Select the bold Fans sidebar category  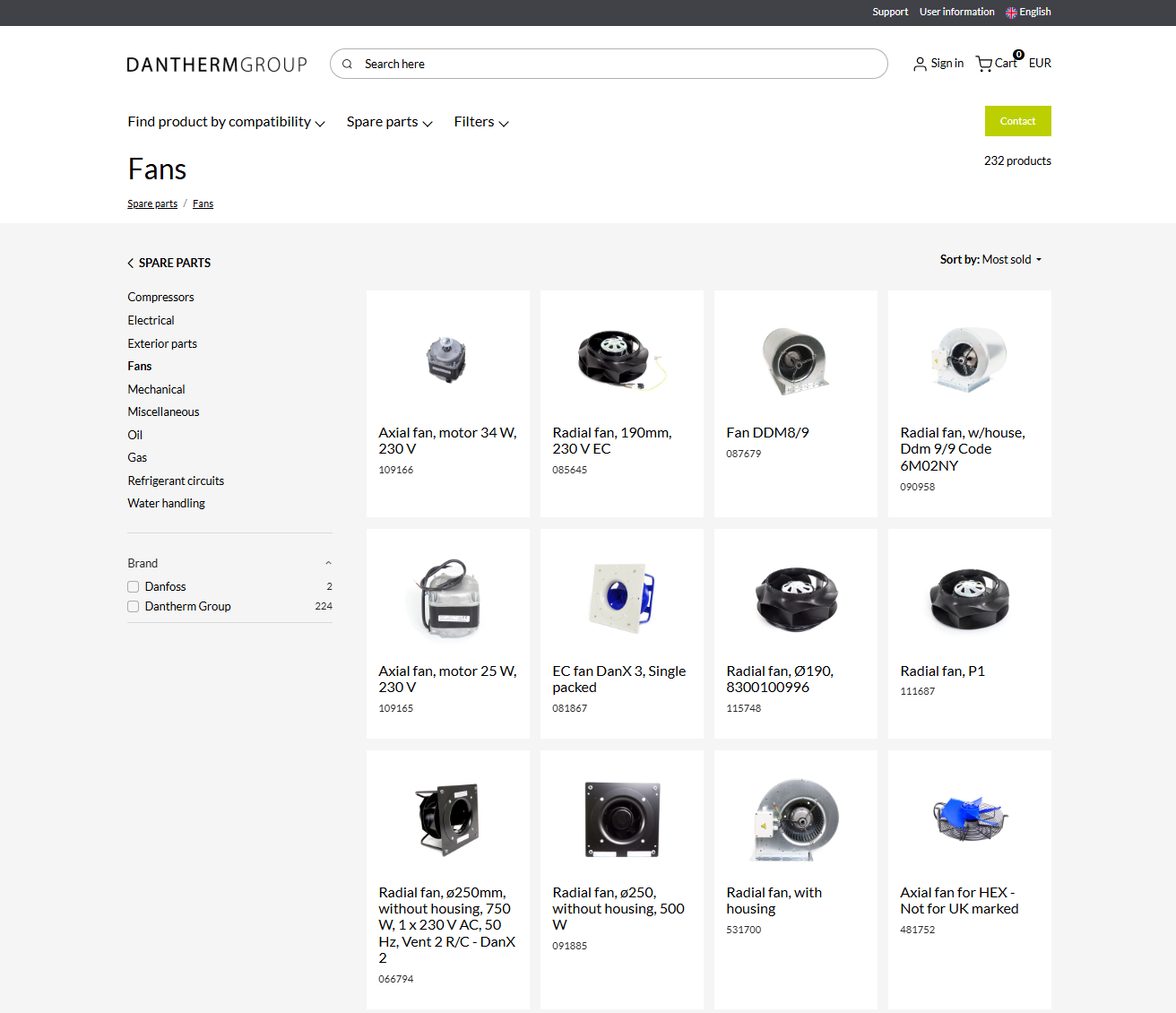coord(139,366)
